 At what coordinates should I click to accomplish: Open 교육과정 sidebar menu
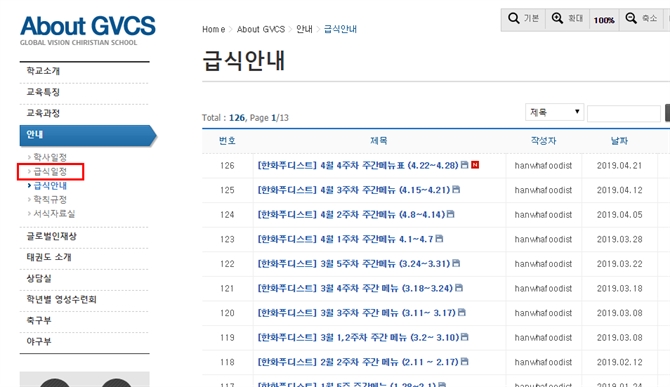(x=43, y=113)
